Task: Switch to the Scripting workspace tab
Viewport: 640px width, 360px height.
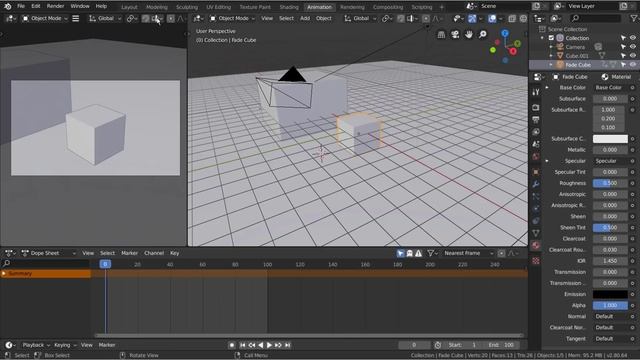Action: [422, 7]
